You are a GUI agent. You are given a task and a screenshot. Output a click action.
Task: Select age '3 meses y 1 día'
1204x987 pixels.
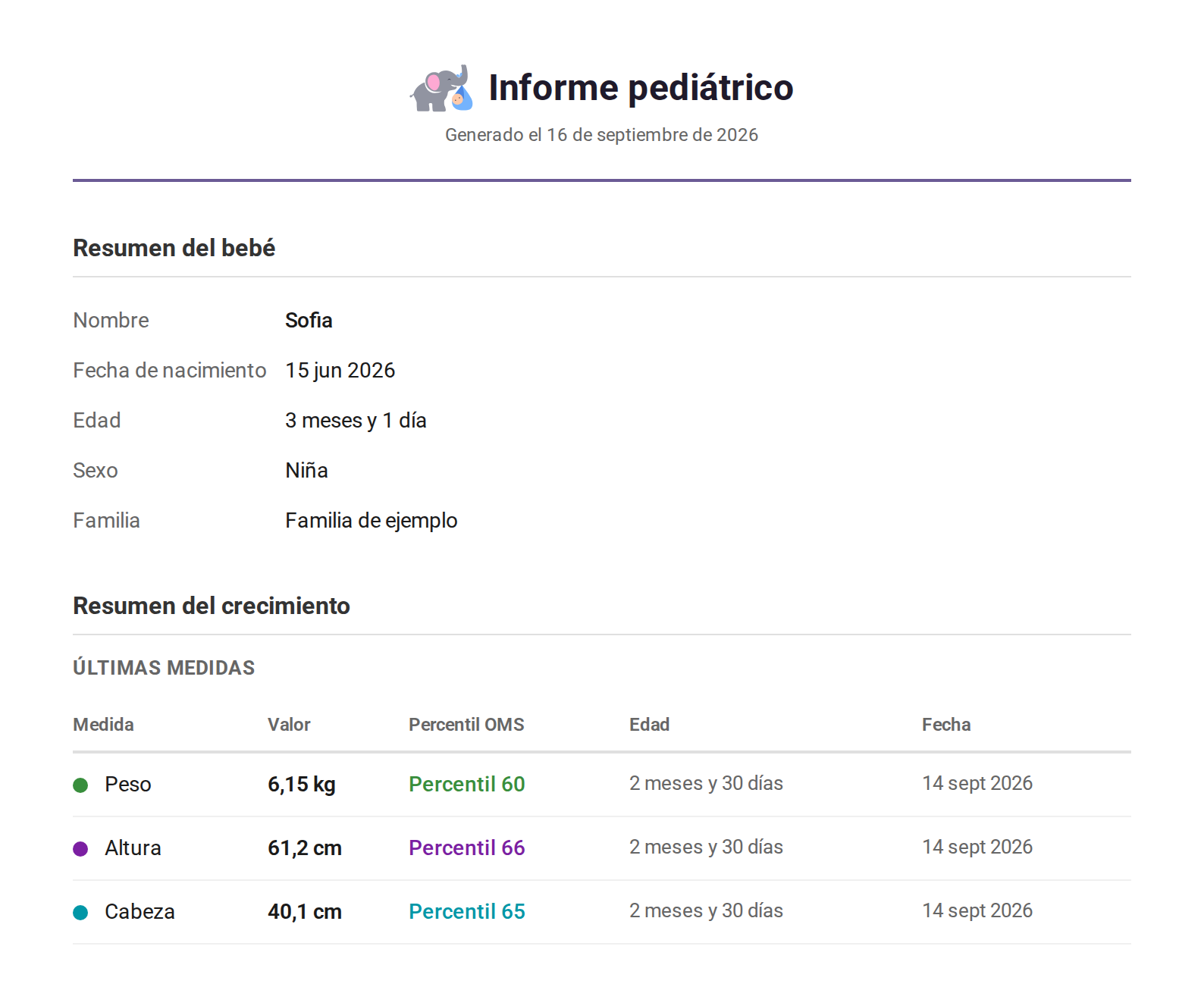356,420
